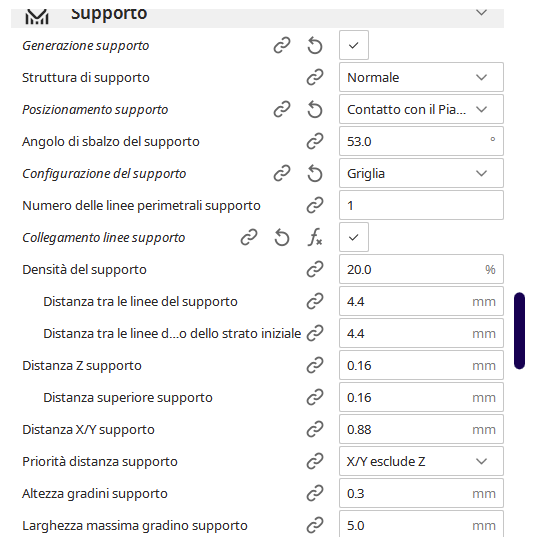Open Posizionamento supporto dropdown
This screenshot has width=535, height=537.
click(421, 109)
